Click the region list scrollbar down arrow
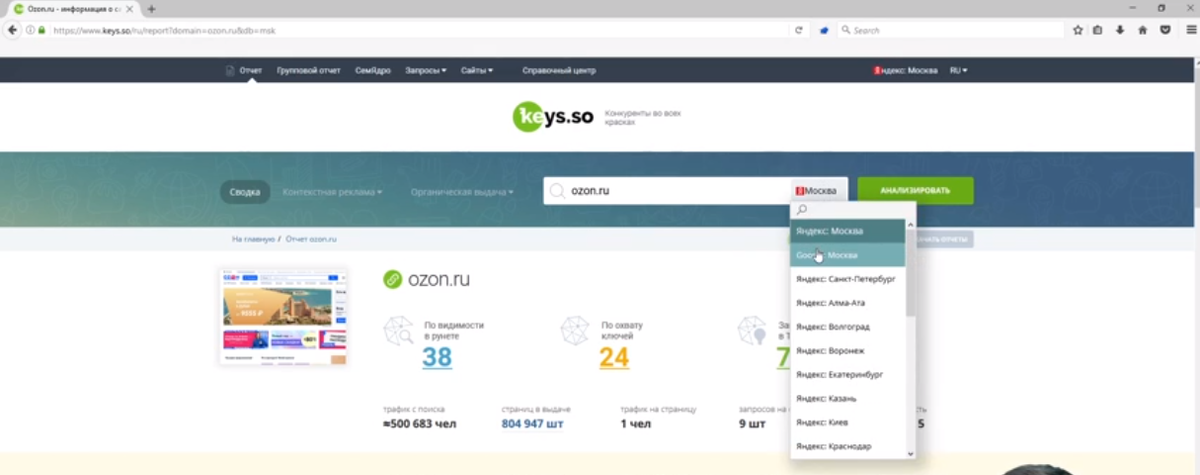This screenshot has width=1200, height=475. [910, 453]
